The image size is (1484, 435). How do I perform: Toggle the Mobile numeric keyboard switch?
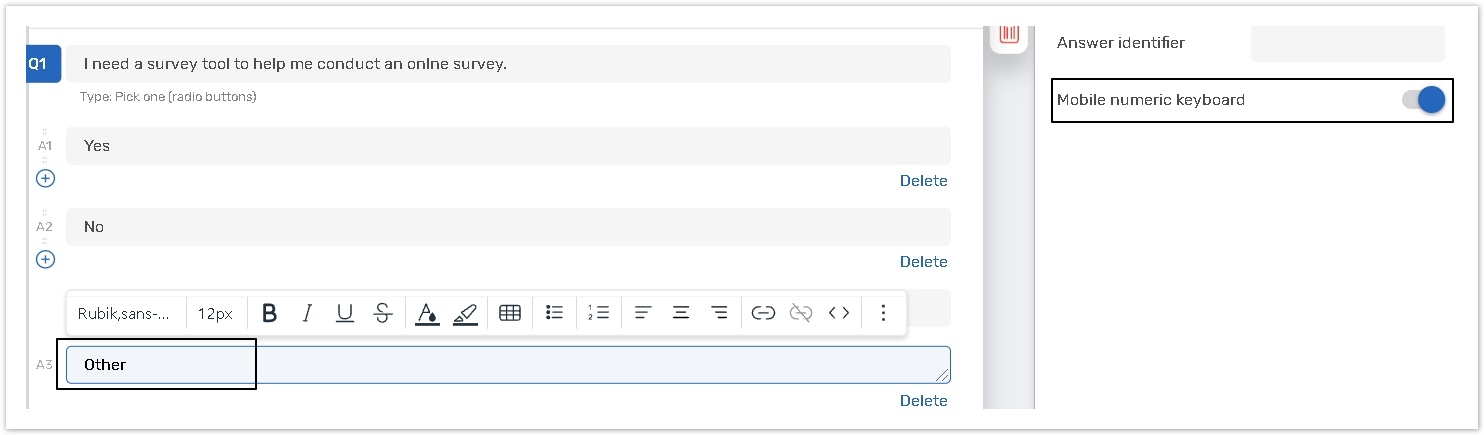point(1424,100)
